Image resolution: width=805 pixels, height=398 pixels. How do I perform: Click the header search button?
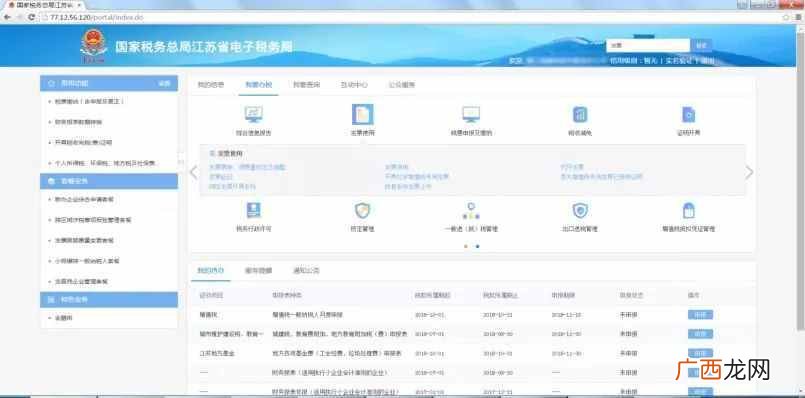point(701,45)
